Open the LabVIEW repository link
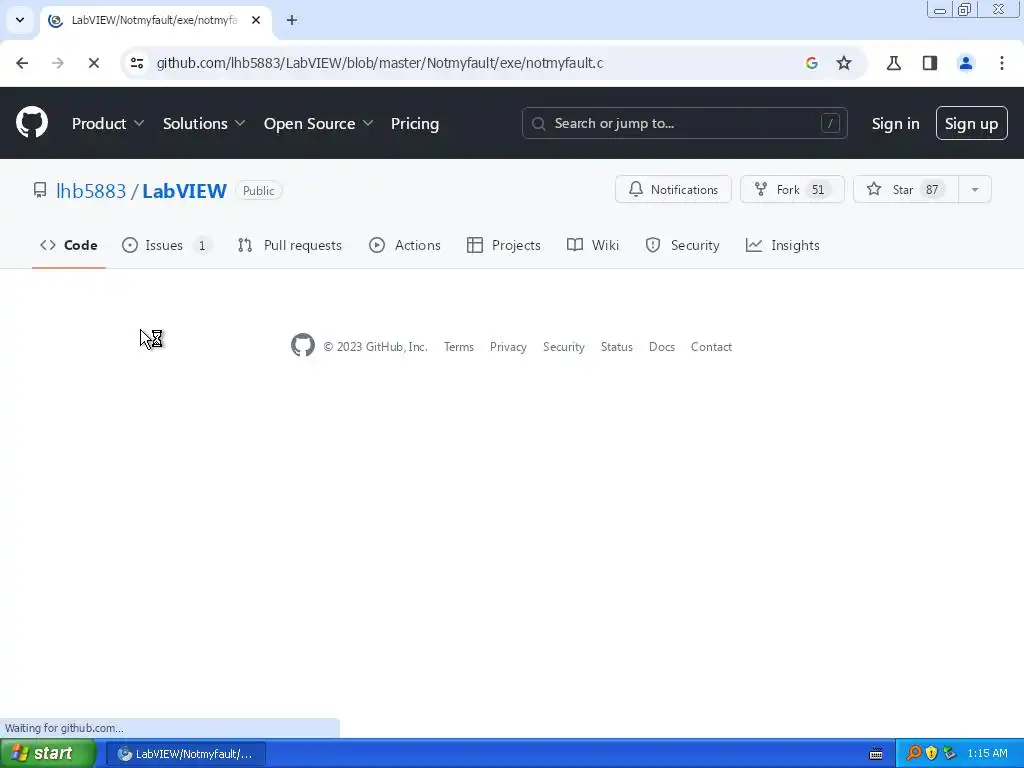This screenshot has height=768, width=1024. pyautogui.click(x=184, y=191)
